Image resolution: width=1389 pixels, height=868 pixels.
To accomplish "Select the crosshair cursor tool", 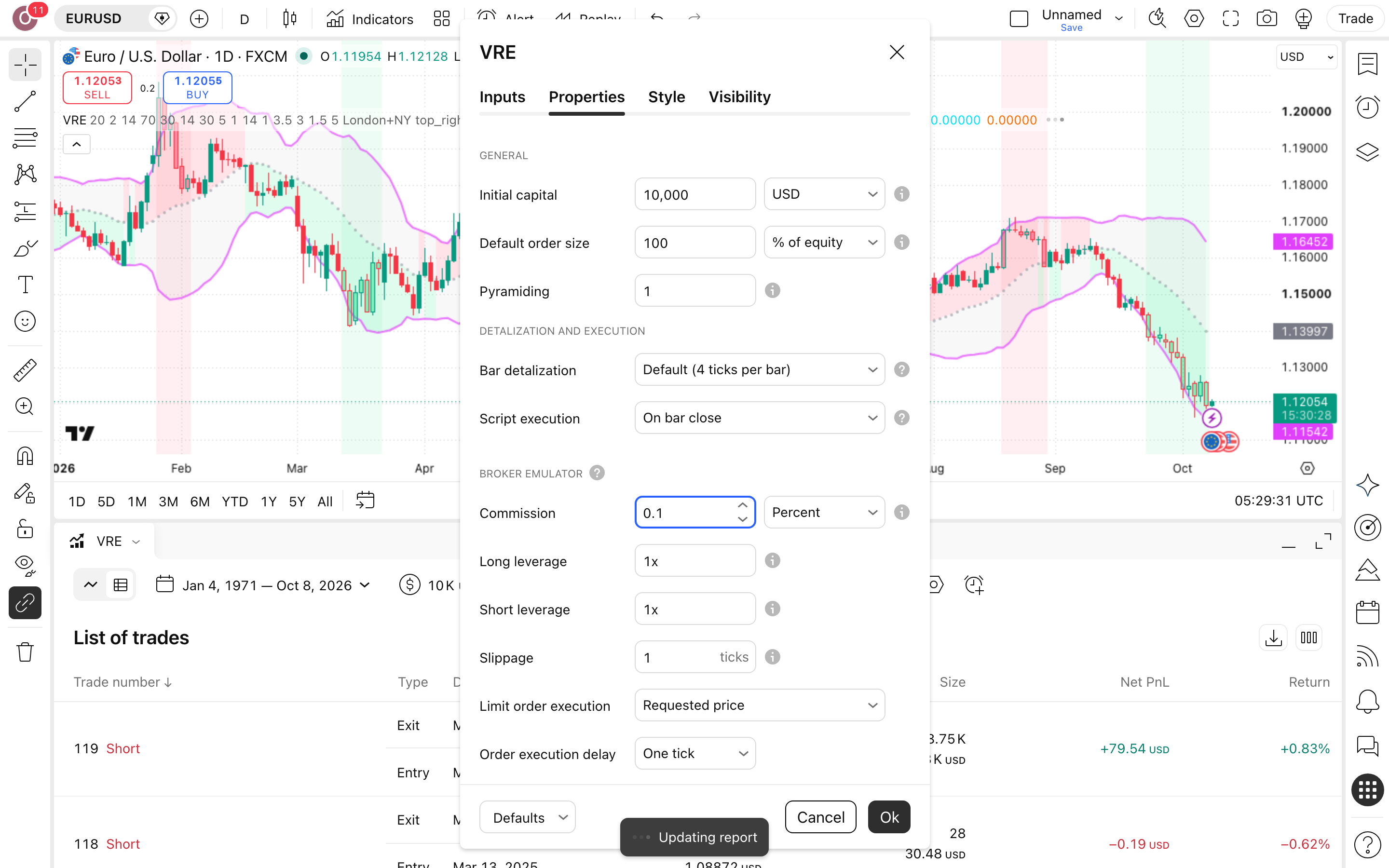I will (25, 66).
